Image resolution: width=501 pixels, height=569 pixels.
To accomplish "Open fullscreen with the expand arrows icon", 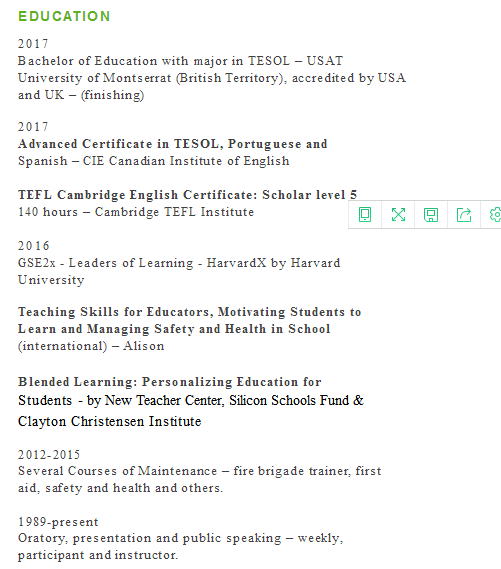I will [398, 214].
